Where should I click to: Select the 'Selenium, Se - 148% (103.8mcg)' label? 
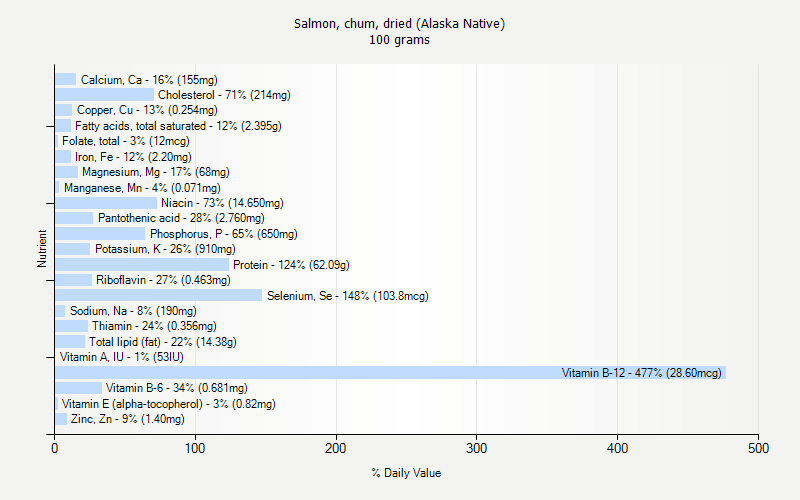(x=347, y=296)
